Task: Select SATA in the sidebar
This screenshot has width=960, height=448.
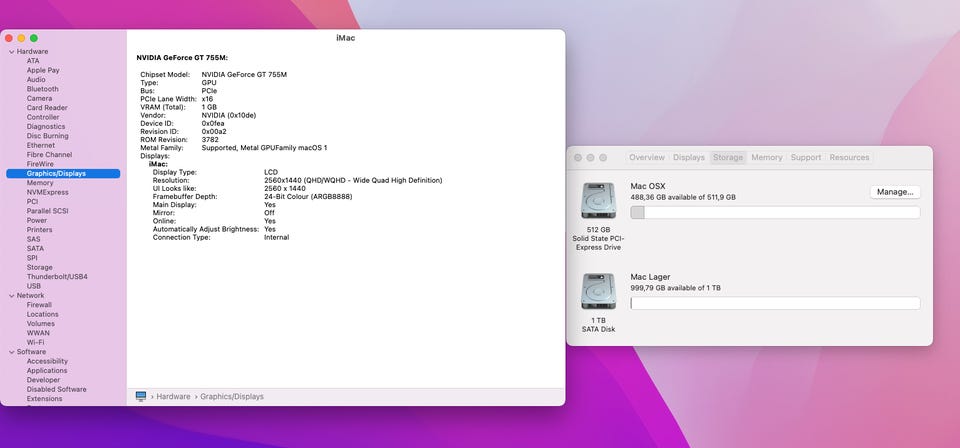Action: point(36,248)
